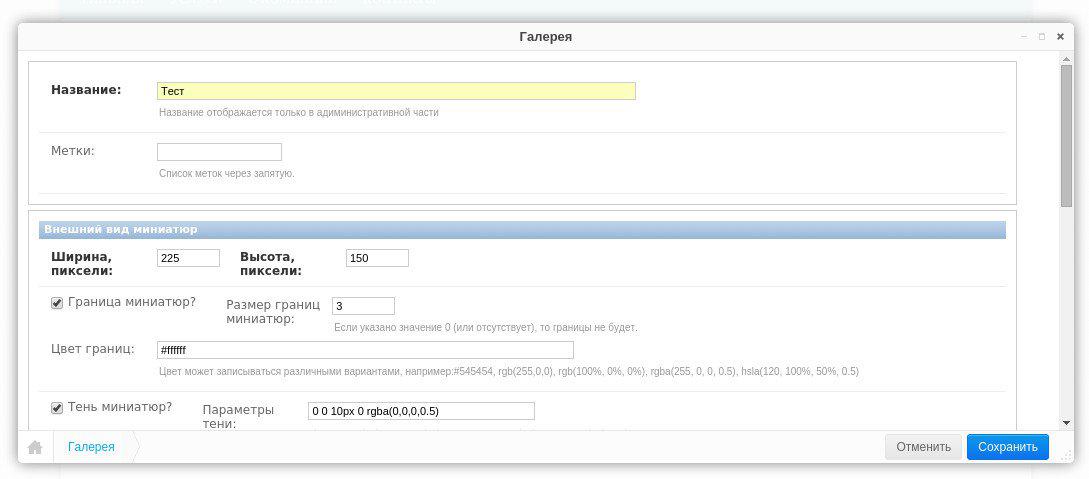Image resolution: width=1089 pixels, height=479 pixels.
Task: Click the home icon in the breadcrumb bar
Action: pyautogui.click(x=35, y=447)
